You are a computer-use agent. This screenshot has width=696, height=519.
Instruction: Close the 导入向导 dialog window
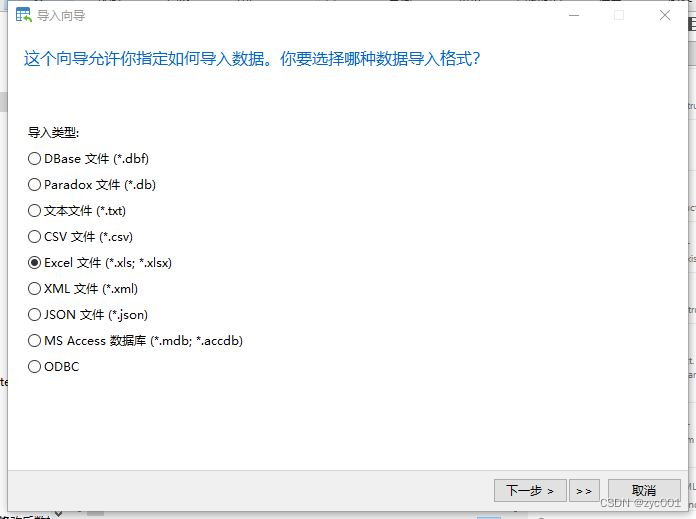(664, 16)
